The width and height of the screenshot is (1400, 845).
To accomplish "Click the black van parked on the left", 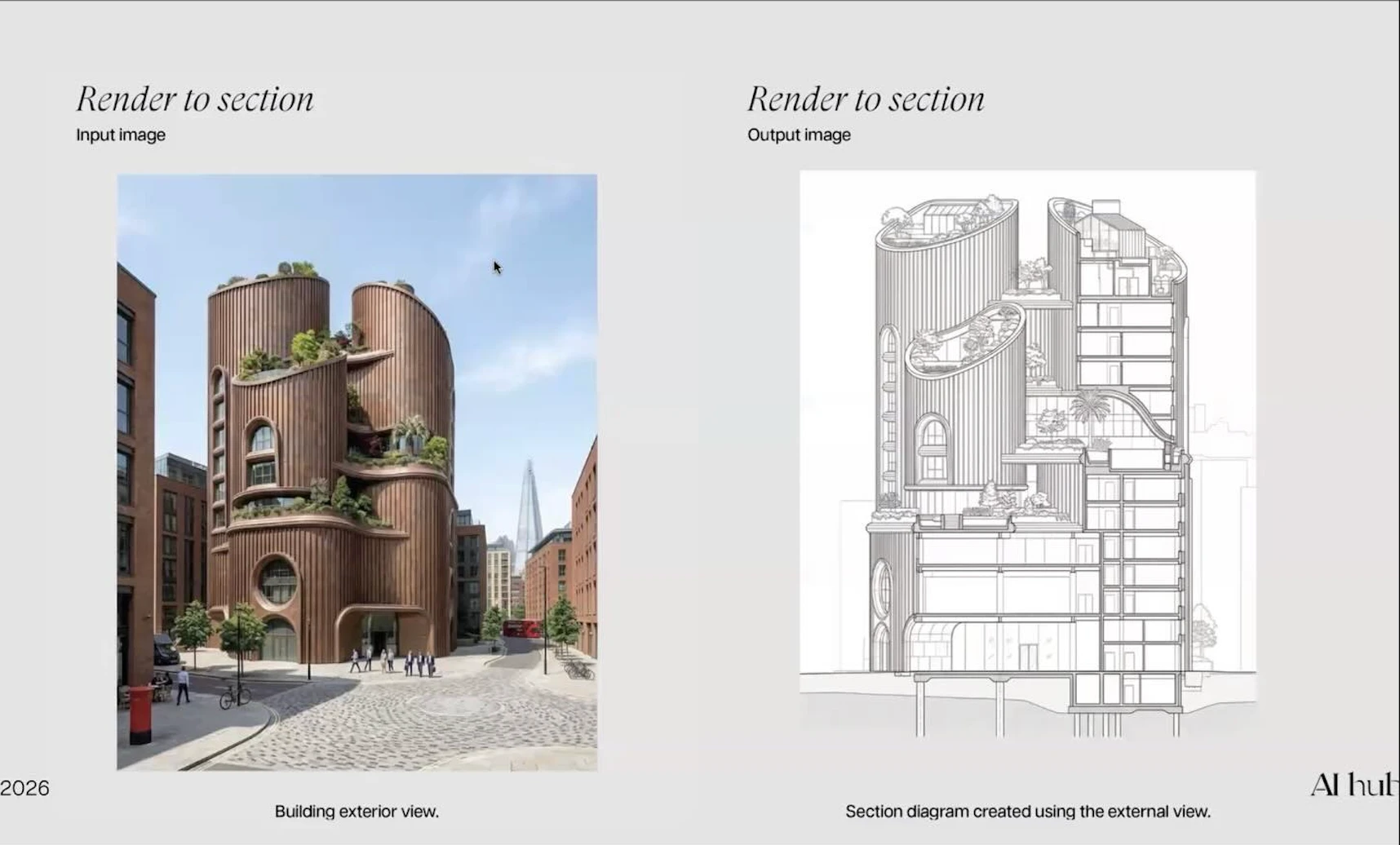I will pyautogui.click(x=166, y=649).
